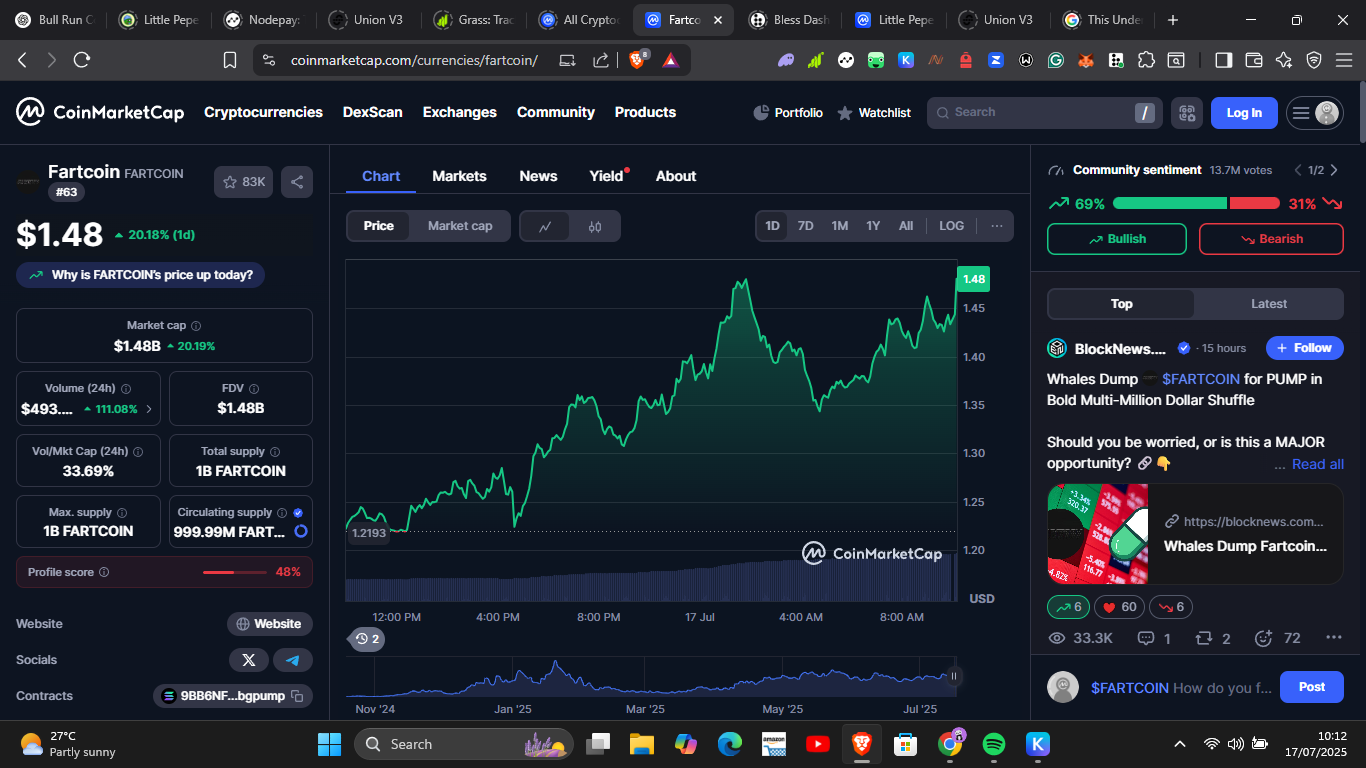Open the hamburger profile menu

click(1314, 113)
